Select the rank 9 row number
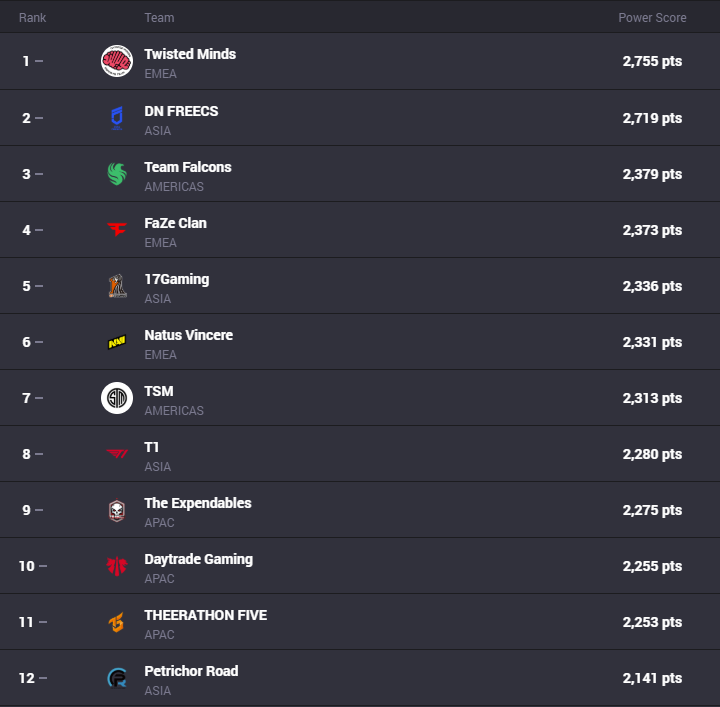The height and width of the screenshot is (707, 720). click(x=27, y=510)
